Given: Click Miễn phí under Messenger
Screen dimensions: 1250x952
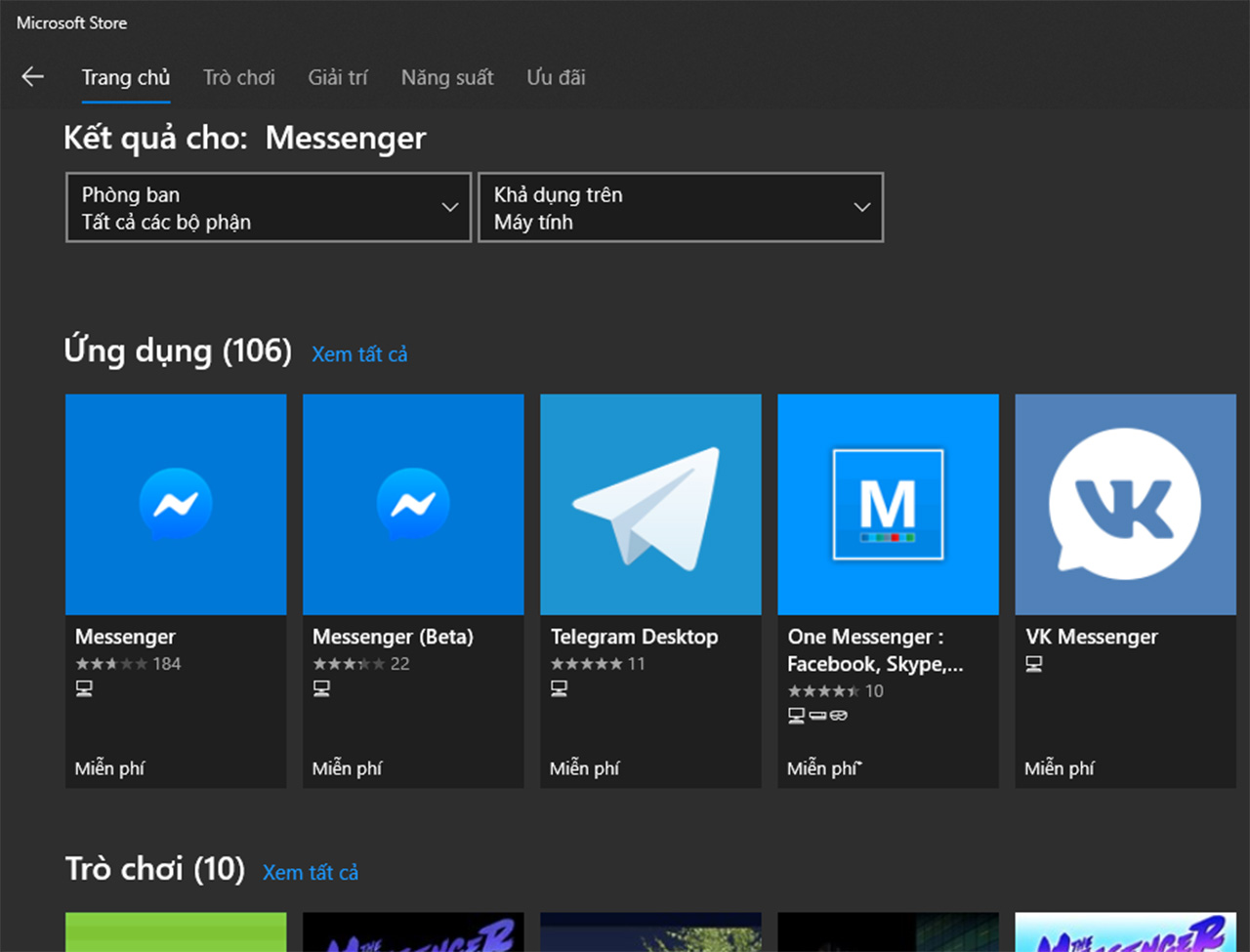Looking at the screenshot, I should click(109, 768).
